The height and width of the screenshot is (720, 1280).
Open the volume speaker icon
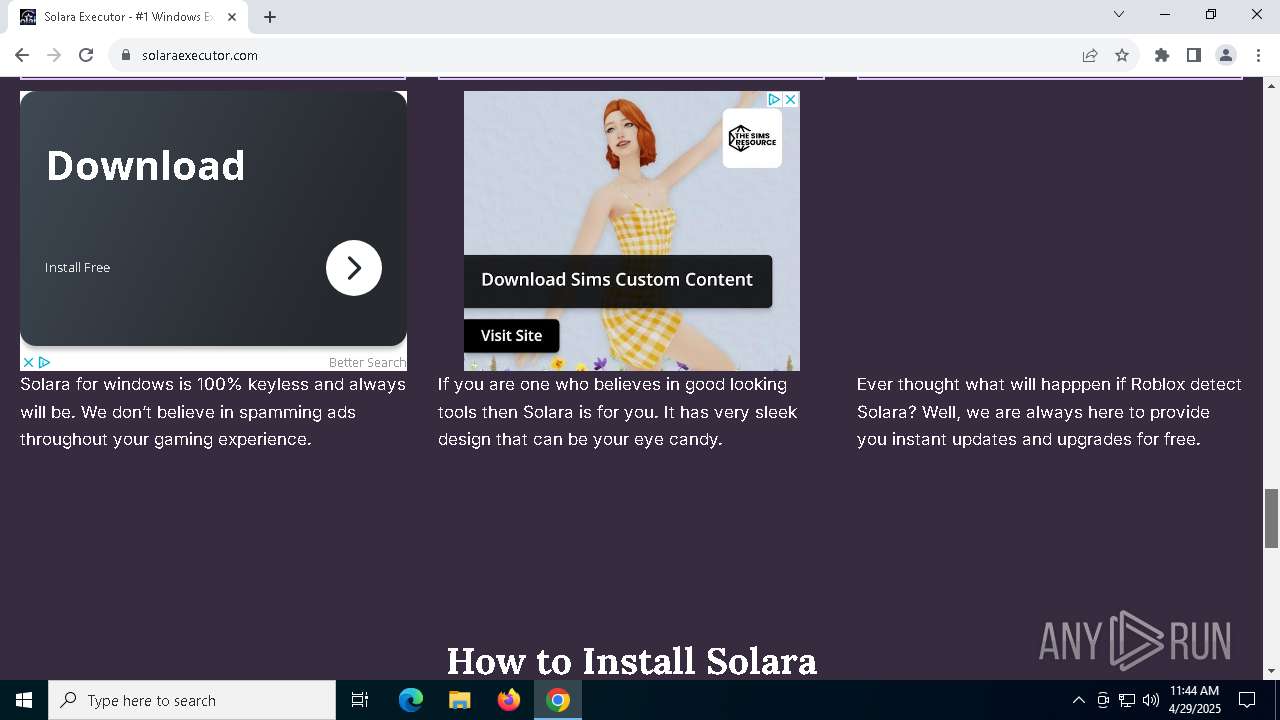coord(1150,700)
